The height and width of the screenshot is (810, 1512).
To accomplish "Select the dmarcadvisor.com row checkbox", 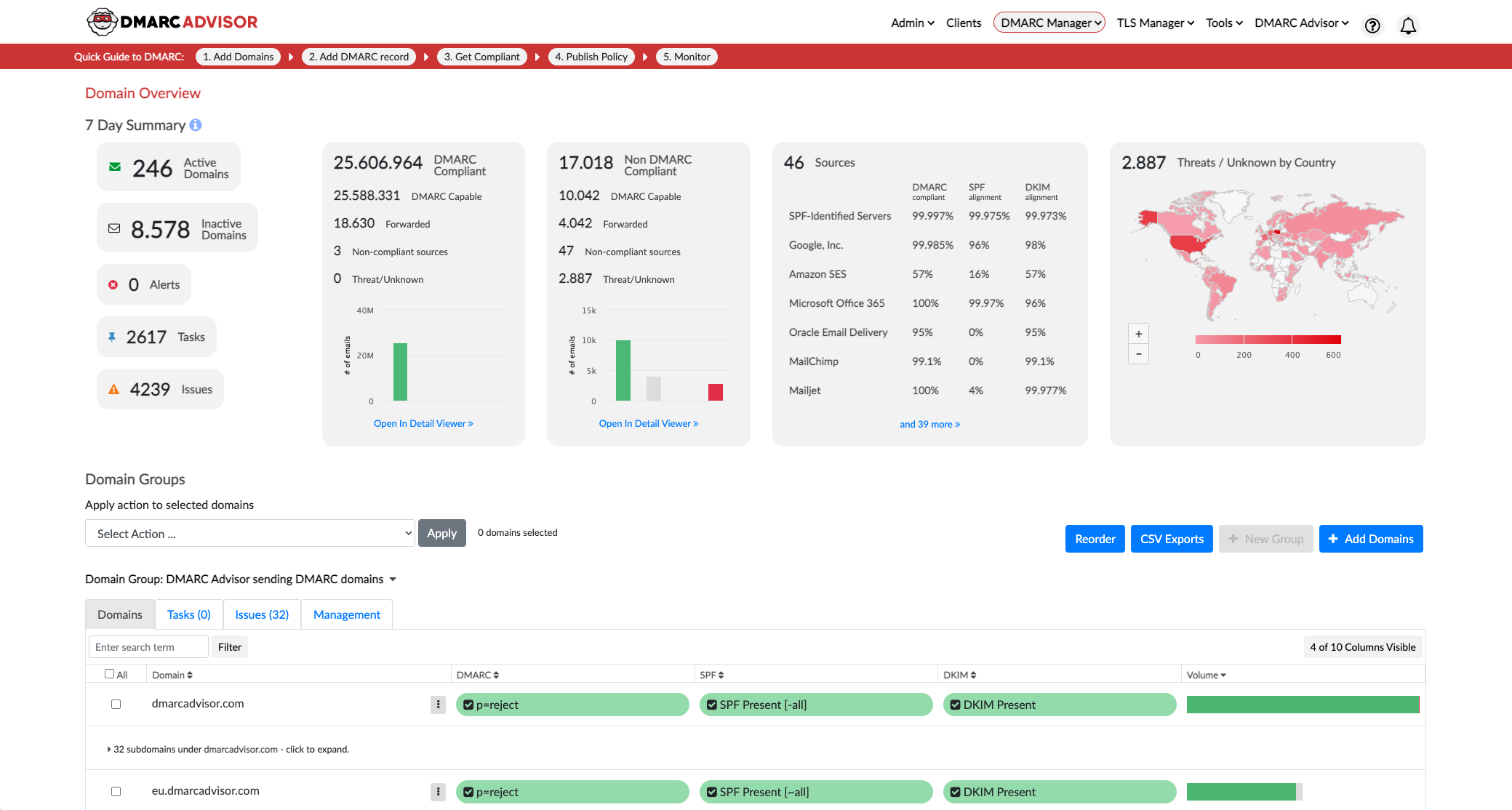I will point(116,704).
